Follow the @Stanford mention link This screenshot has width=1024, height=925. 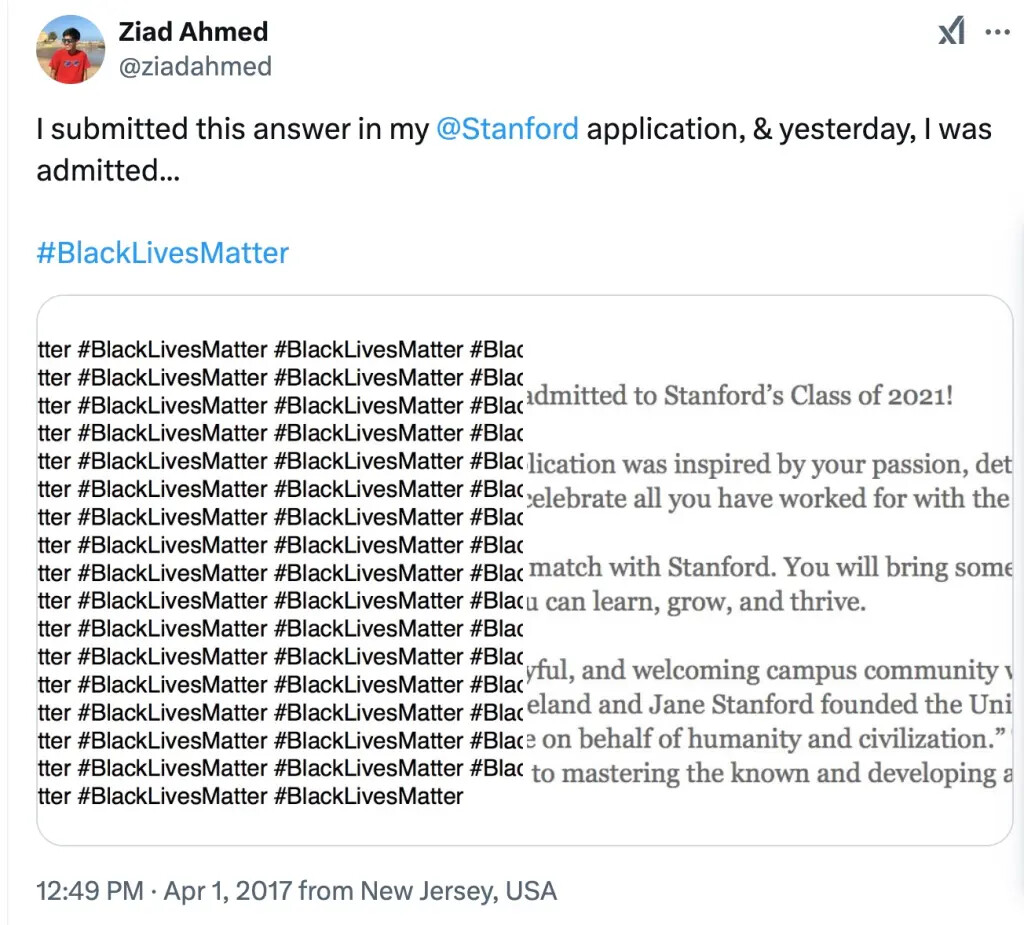pos(507,129)
